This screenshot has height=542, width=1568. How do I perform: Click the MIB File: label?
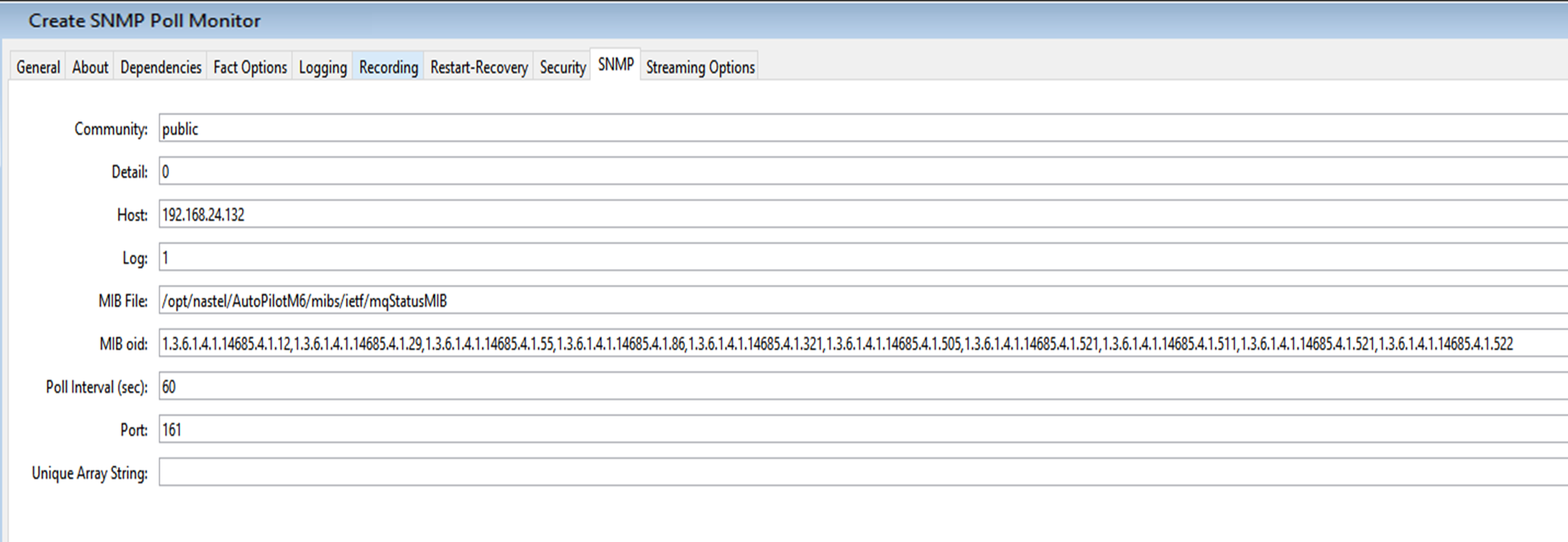coord(123,301)
